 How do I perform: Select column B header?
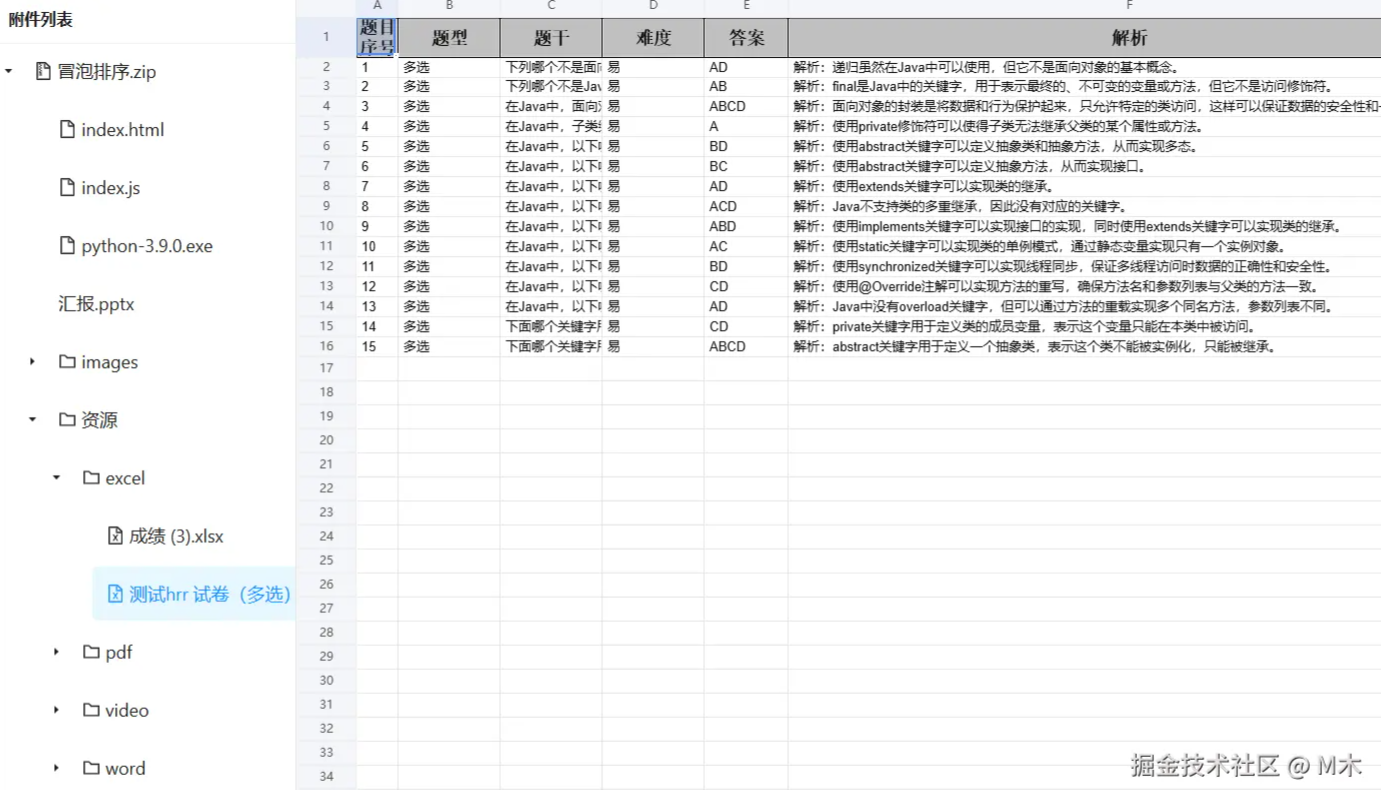pyautogui.click(x=449, y=6)
